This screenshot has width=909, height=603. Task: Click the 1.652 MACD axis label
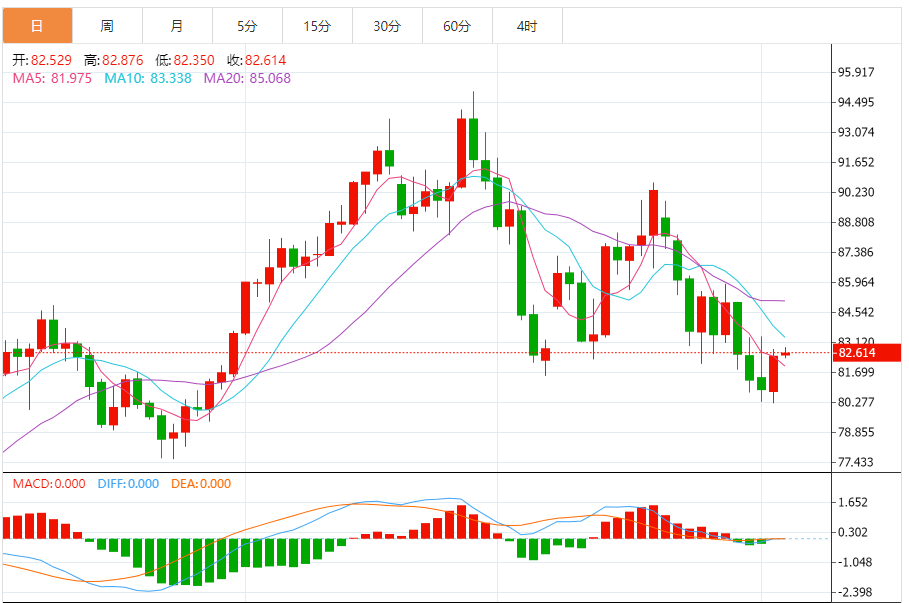853,502
